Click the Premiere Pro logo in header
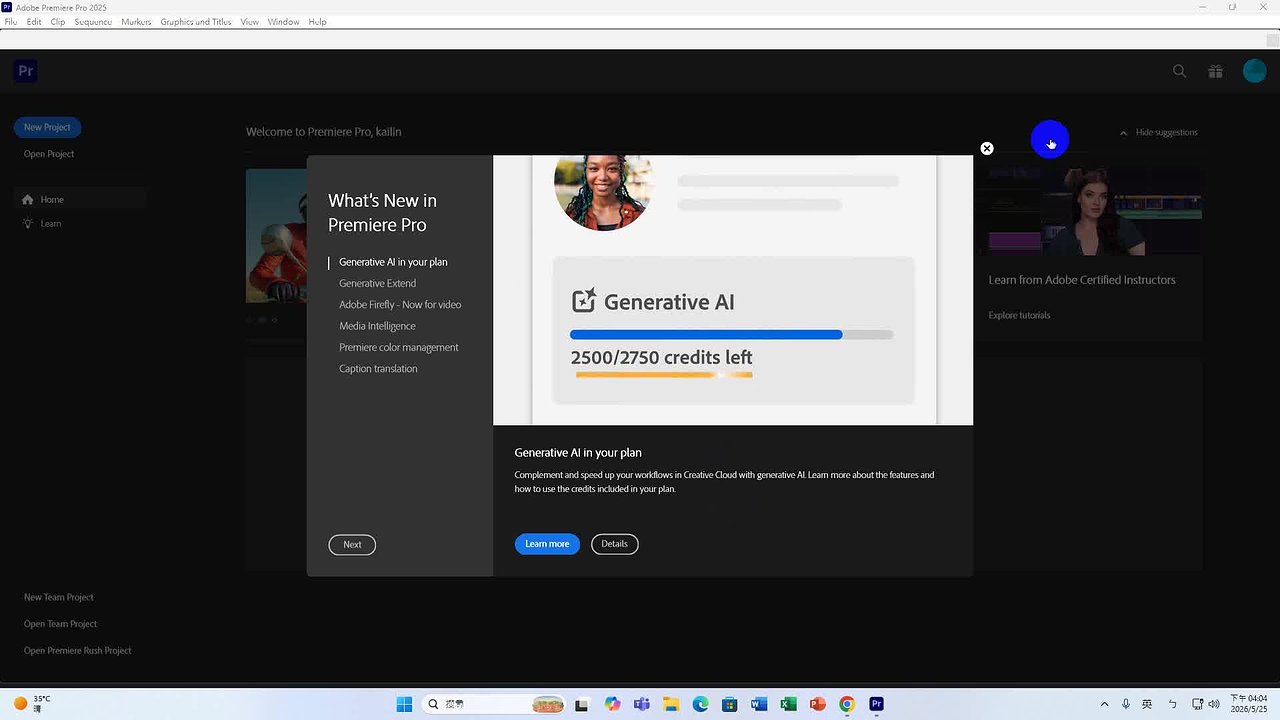1280x720 pixels. [26, 71]
